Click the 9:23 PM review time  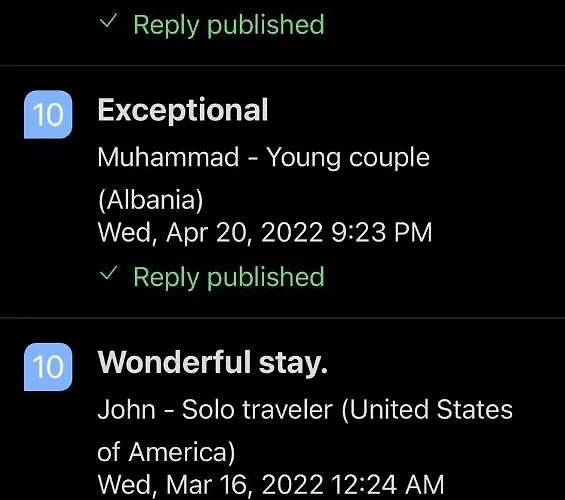click(x=382, y=232)
